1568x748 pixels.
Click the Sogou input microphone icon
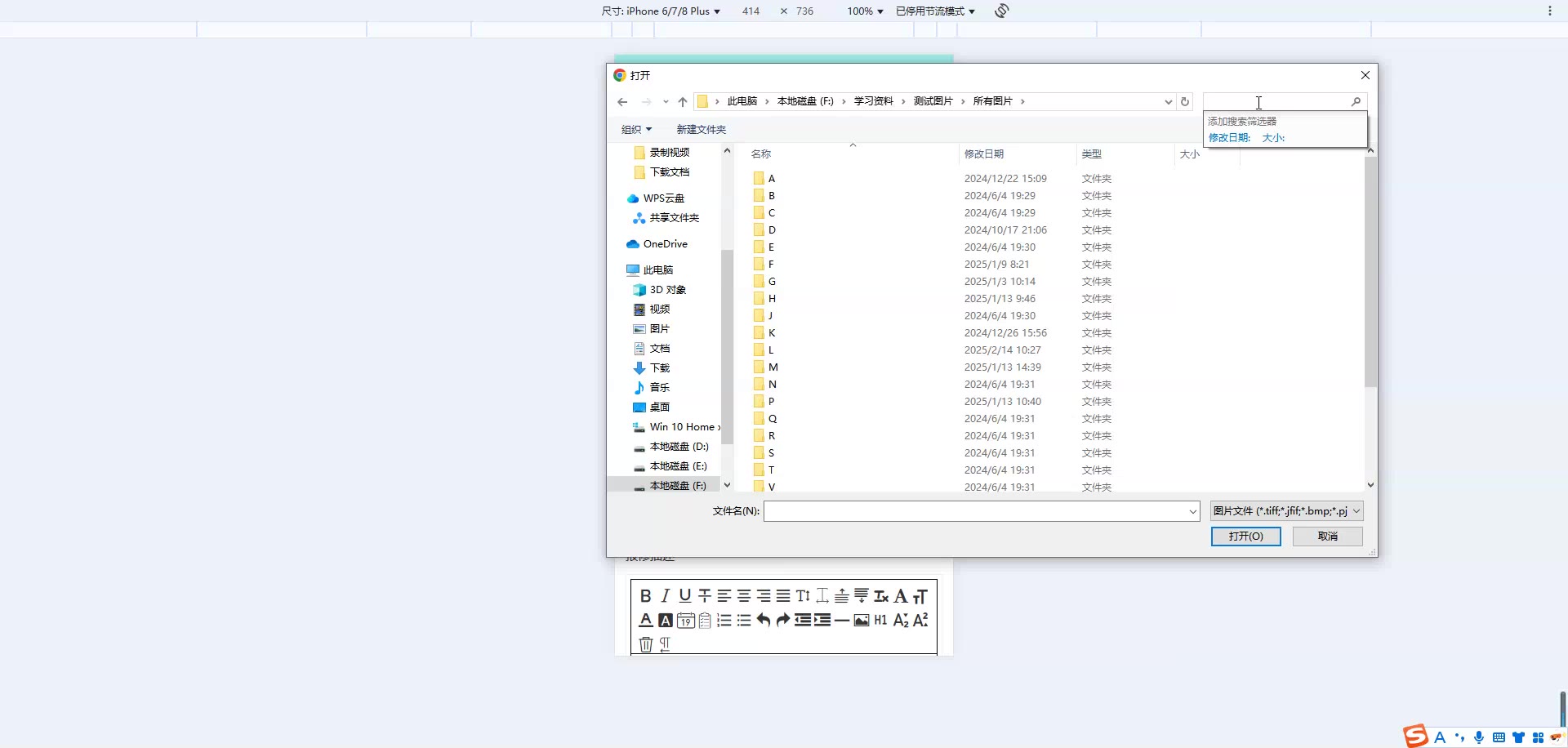pos(1479,737)
